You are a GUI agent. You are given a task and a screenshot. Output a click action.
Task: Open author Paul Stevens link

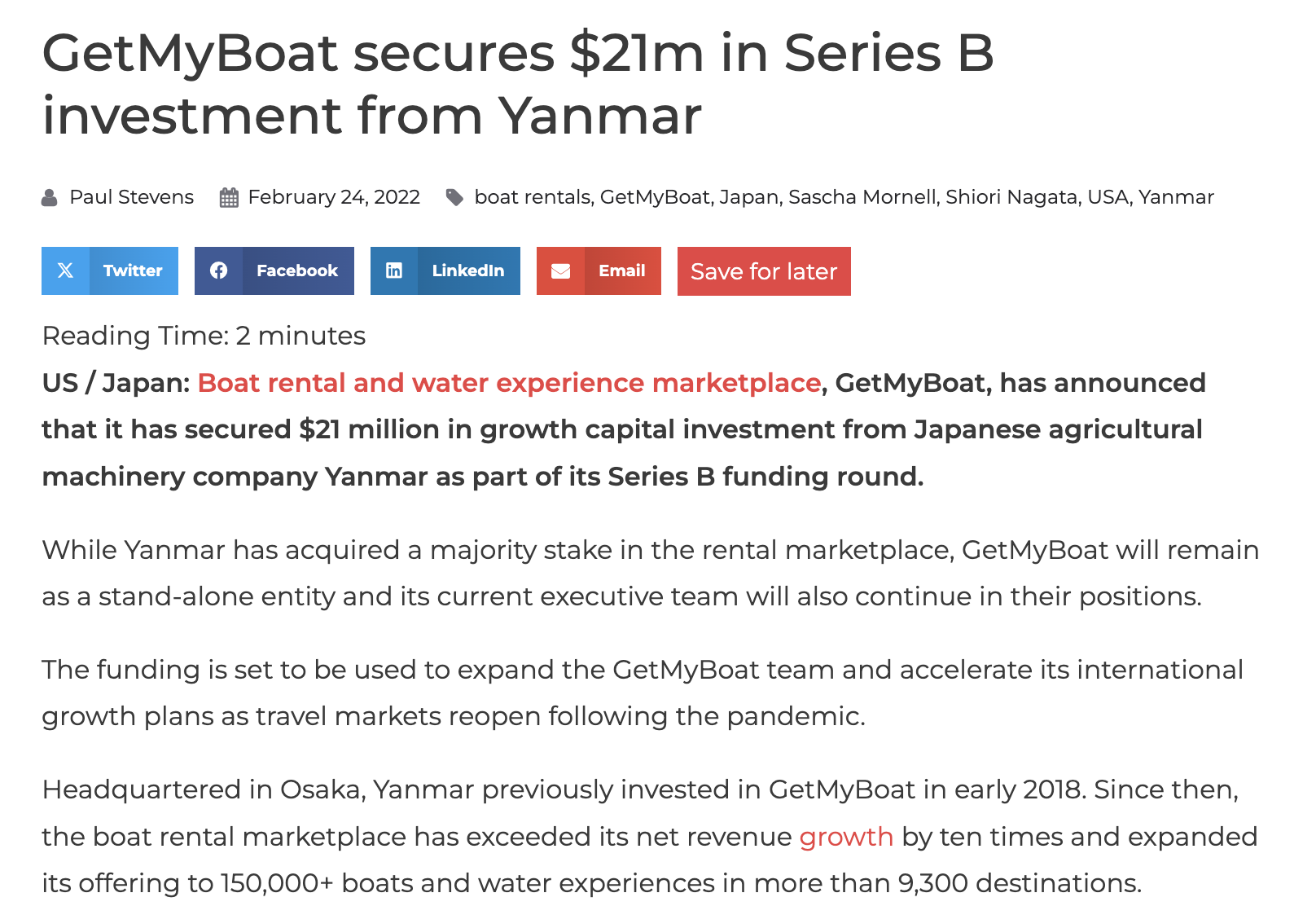point(131,197)
